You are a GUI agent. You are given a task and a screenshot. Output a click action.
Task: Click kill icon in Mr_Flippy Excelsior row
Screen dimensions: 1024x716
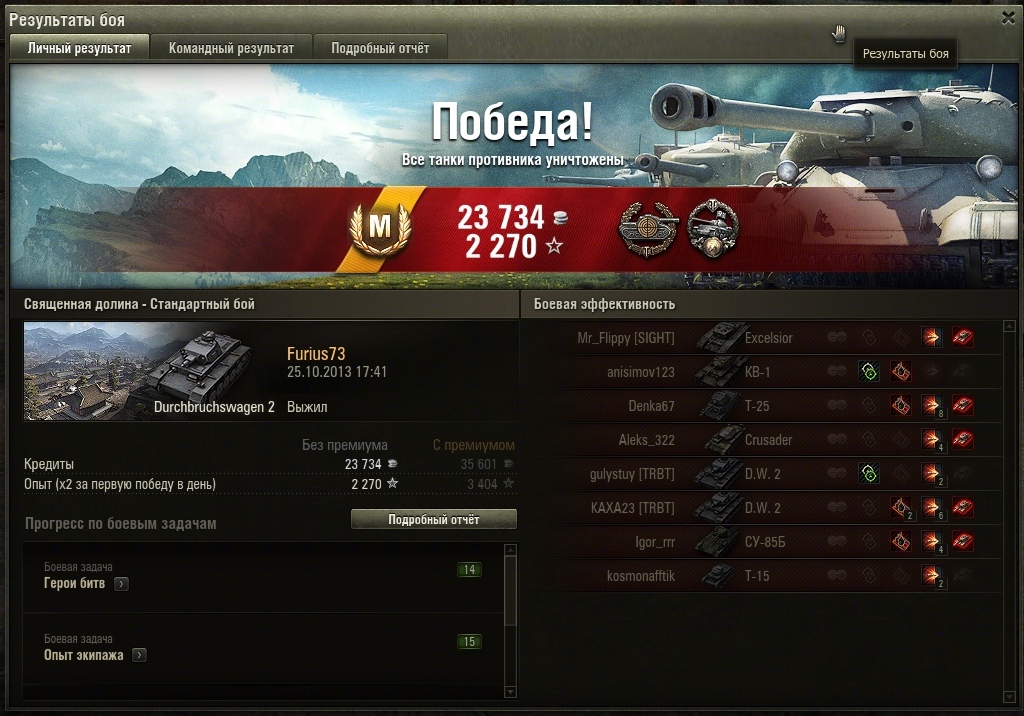pyautogui.click(x=963, y=338)
